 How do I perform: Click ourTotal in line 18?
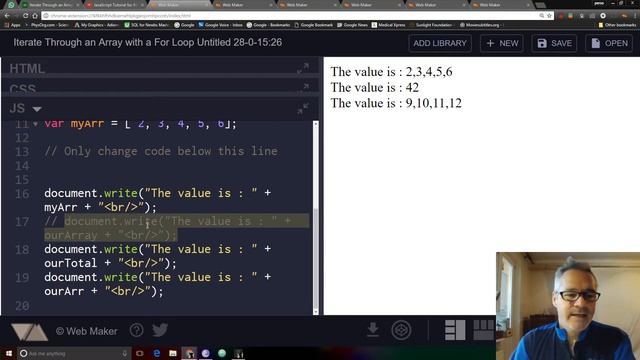tap(71, 263)
